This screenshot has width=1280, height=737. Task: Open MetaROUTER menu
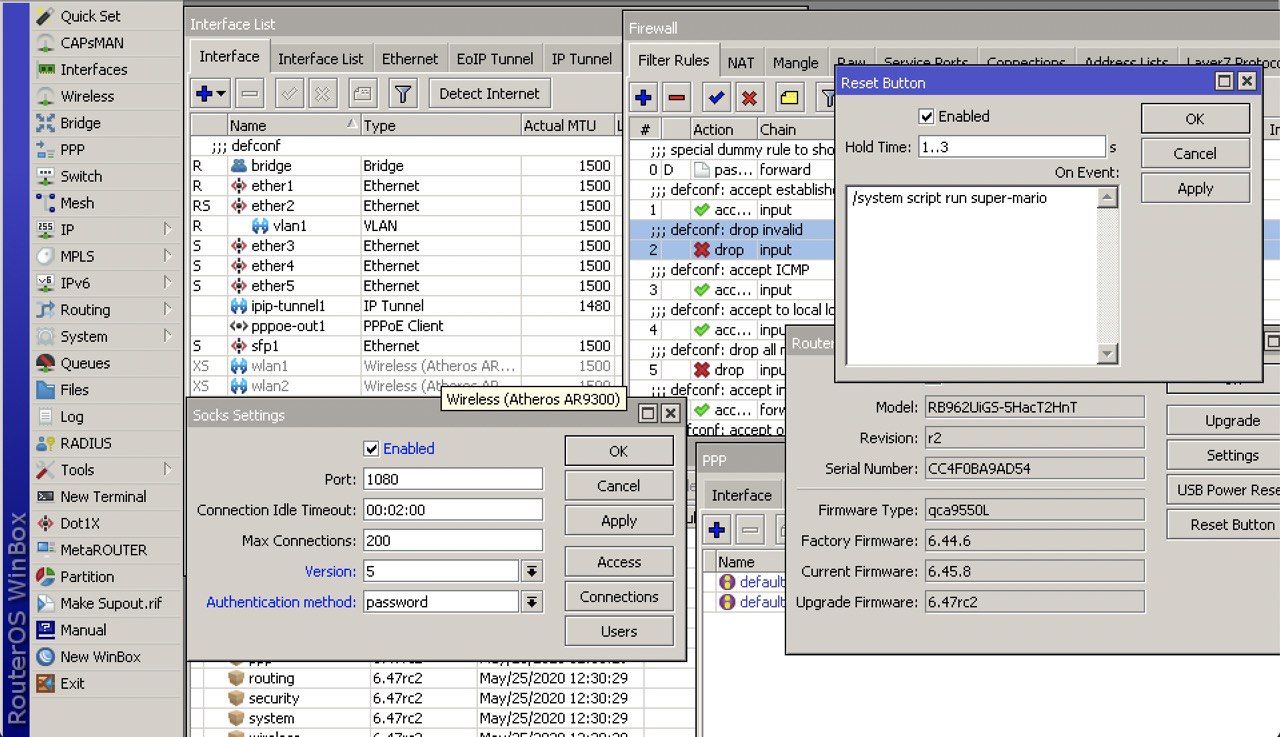103,550
